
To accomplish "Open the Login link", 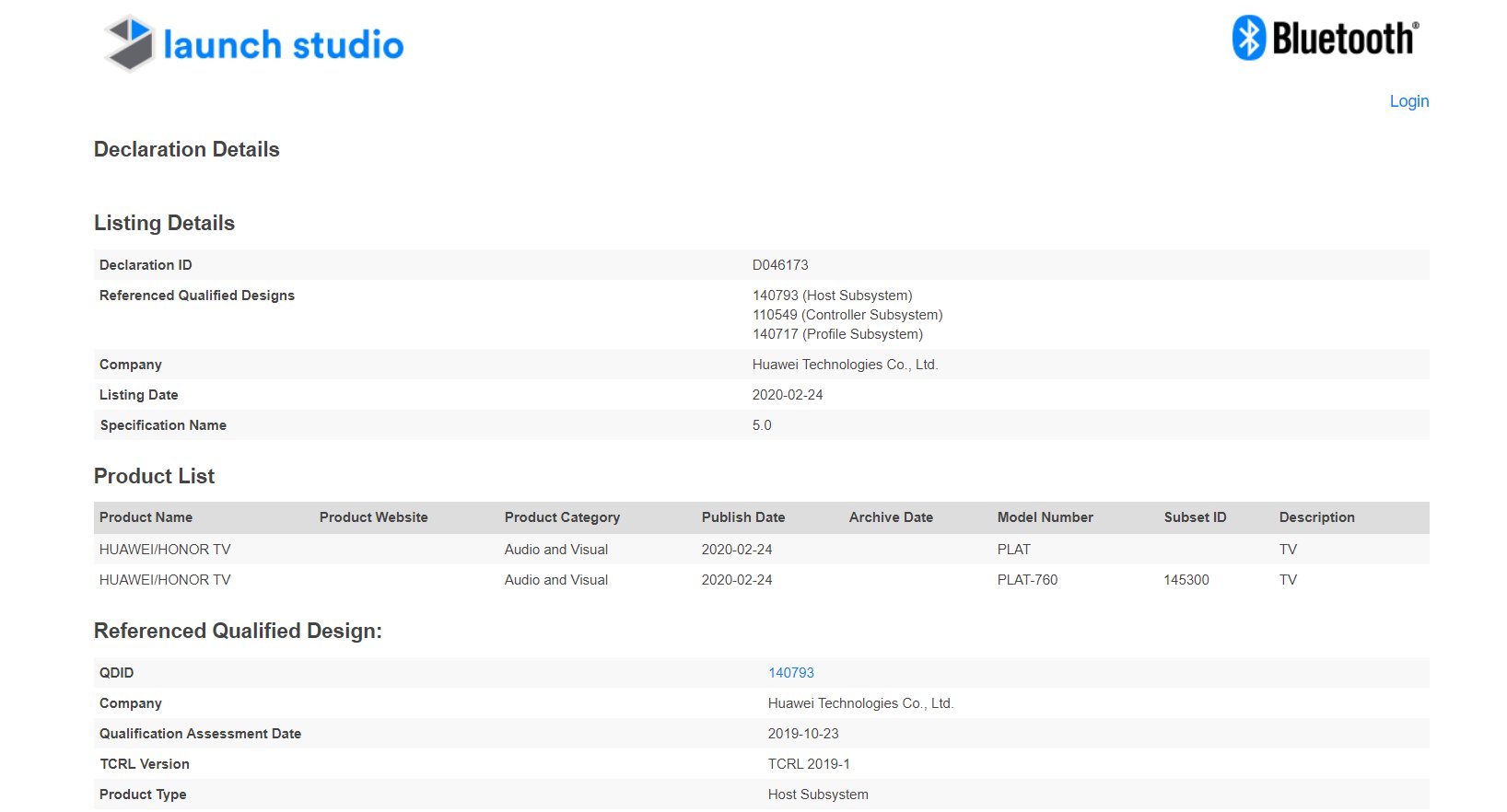I will click(1409, 101).
